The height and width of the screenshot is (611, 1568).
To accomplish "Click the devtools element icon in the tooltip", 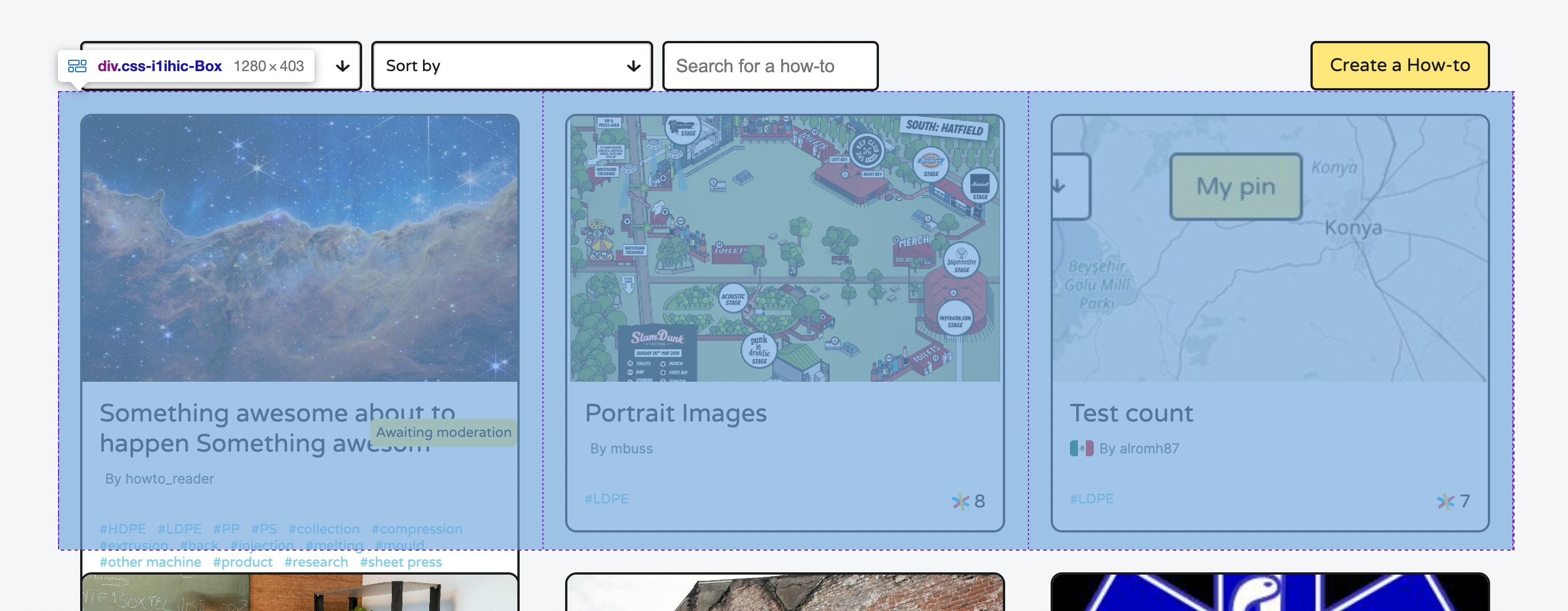I will click(x=77, y=66).
